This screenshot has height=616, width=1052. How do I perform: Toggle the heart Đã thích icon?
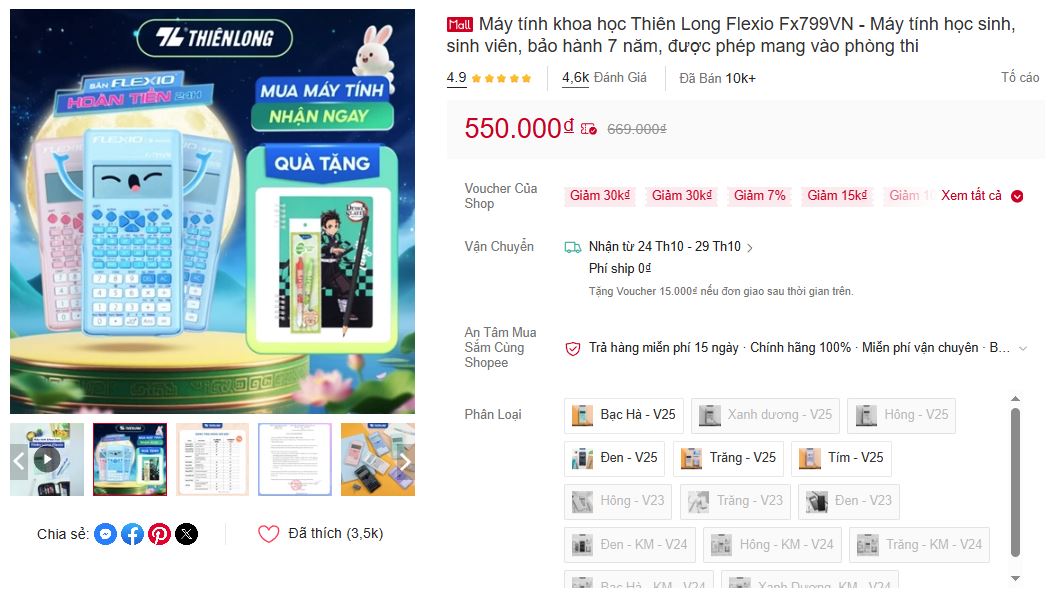pos(268,533)
